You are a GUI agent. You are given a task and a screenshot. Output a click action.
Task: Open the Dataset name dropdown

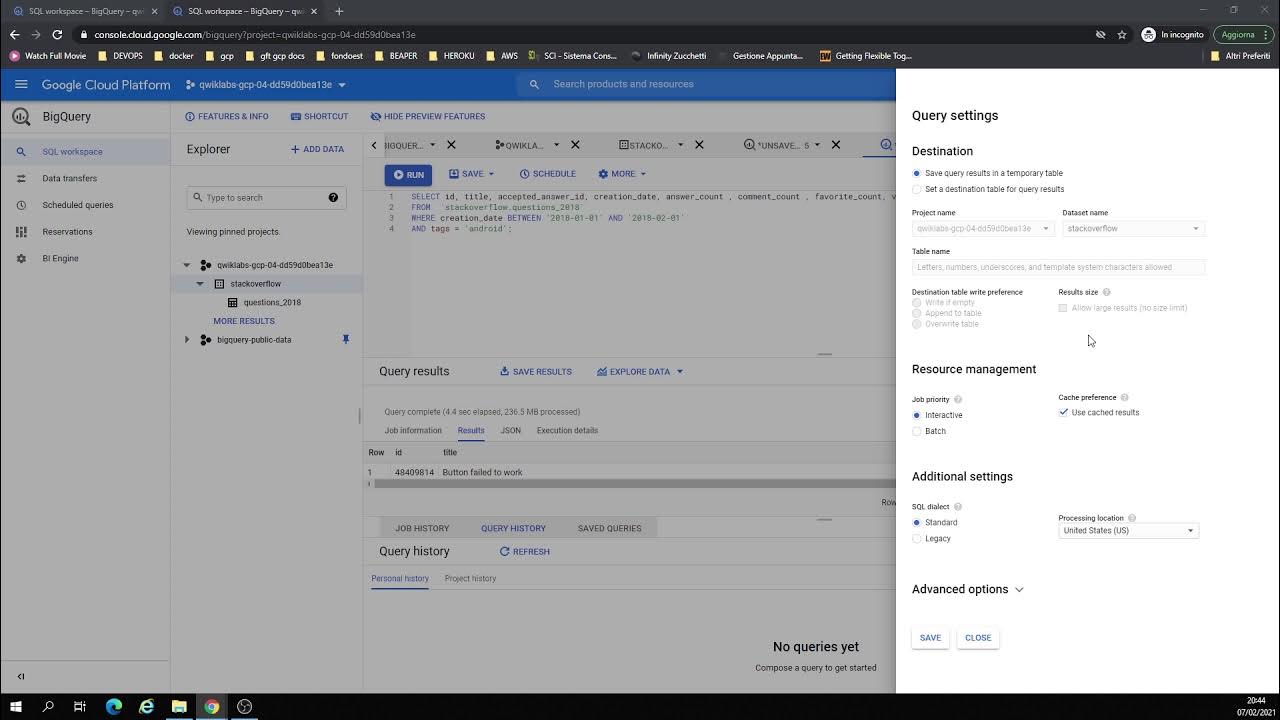point(1133,229)
